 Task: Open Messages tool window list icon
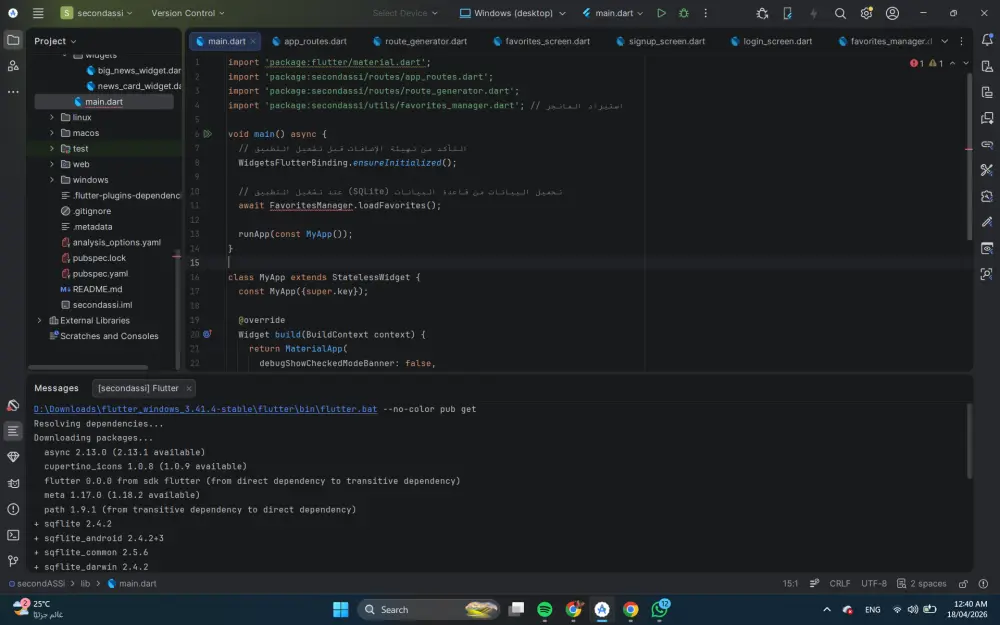[13, 431]
